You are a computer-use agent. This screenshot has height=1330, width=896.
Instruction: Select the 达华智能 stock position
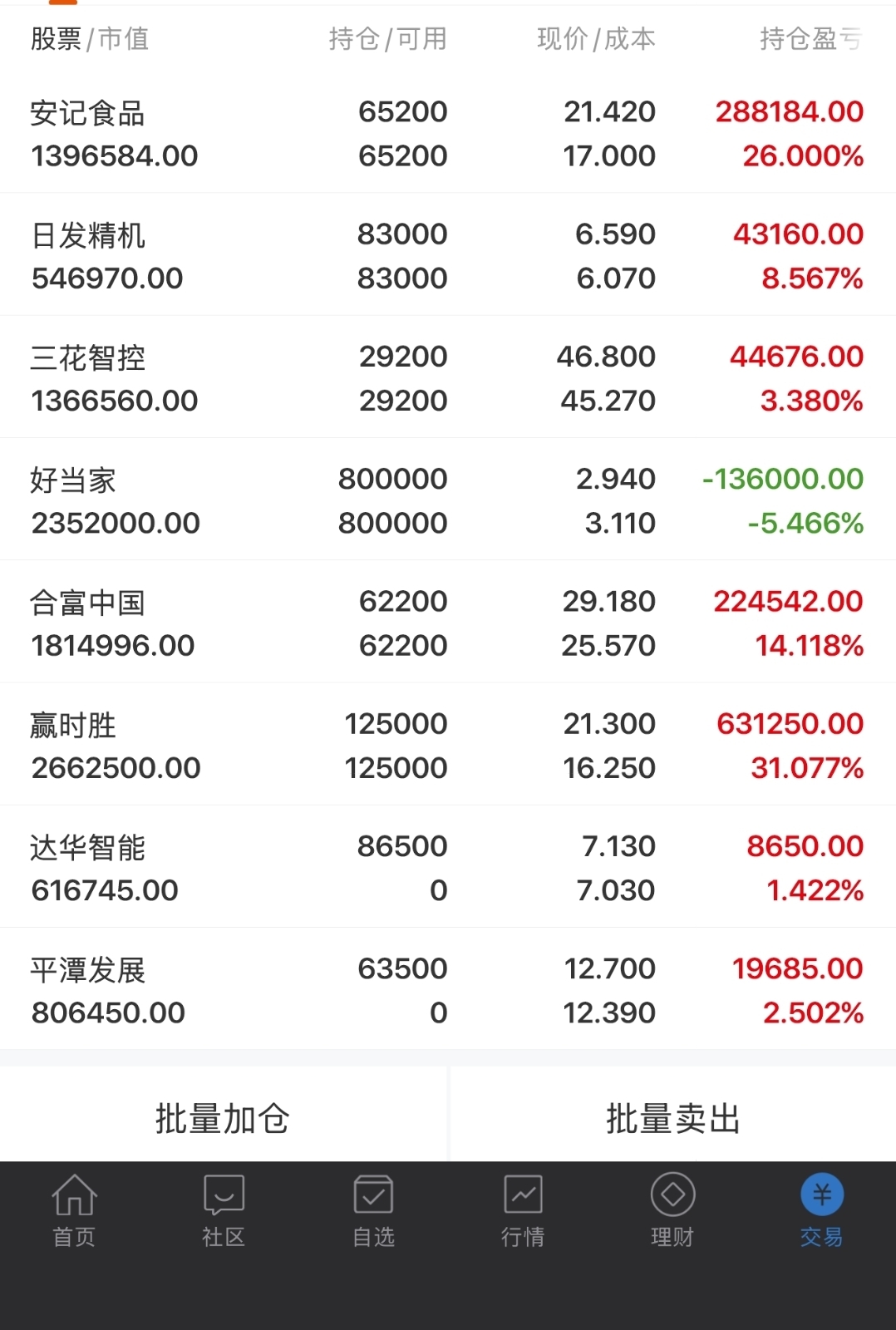(x=448, y=866)
